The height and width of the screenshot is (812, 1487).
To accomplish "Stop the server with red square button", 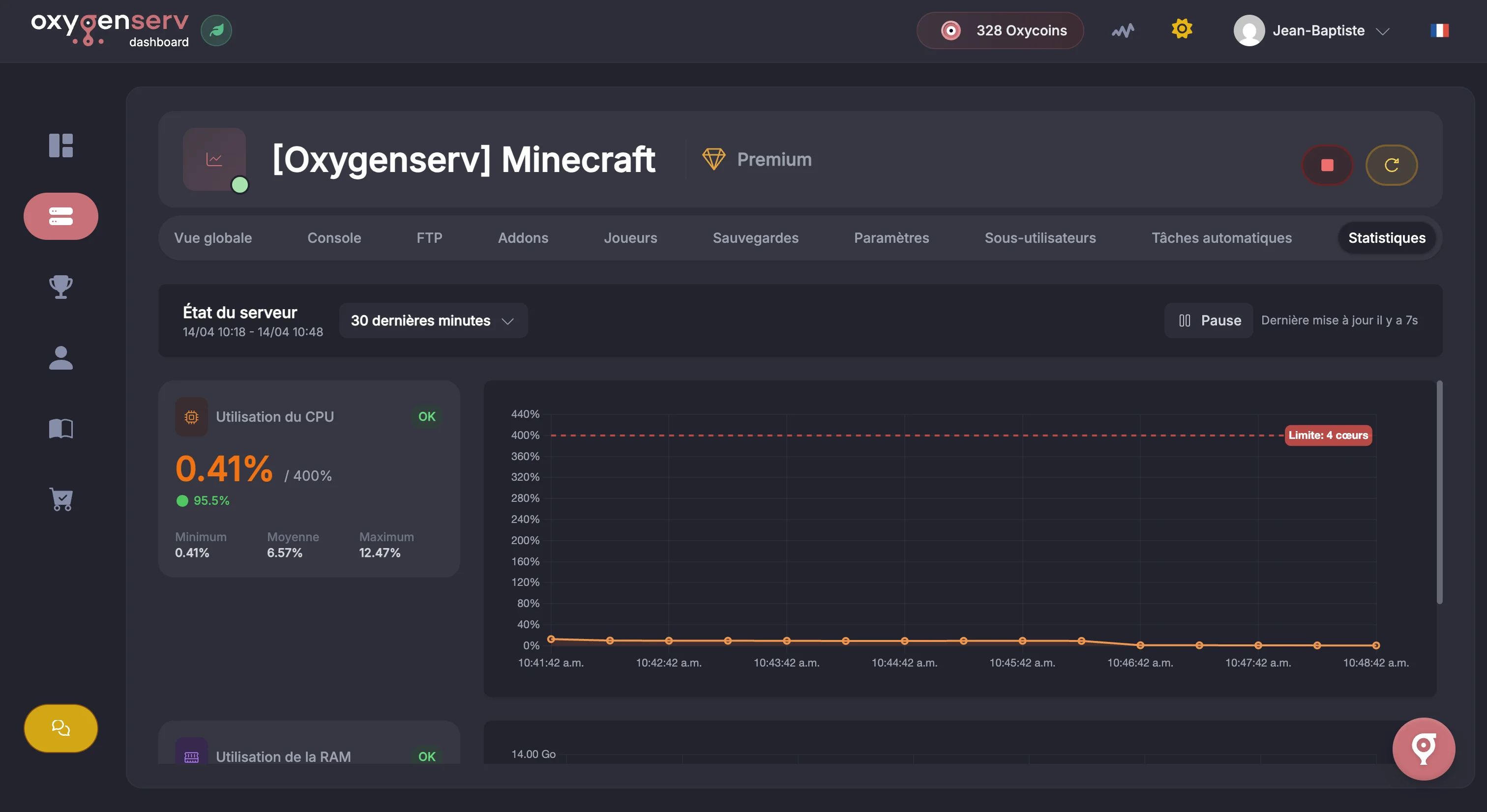I will 1327,166.
